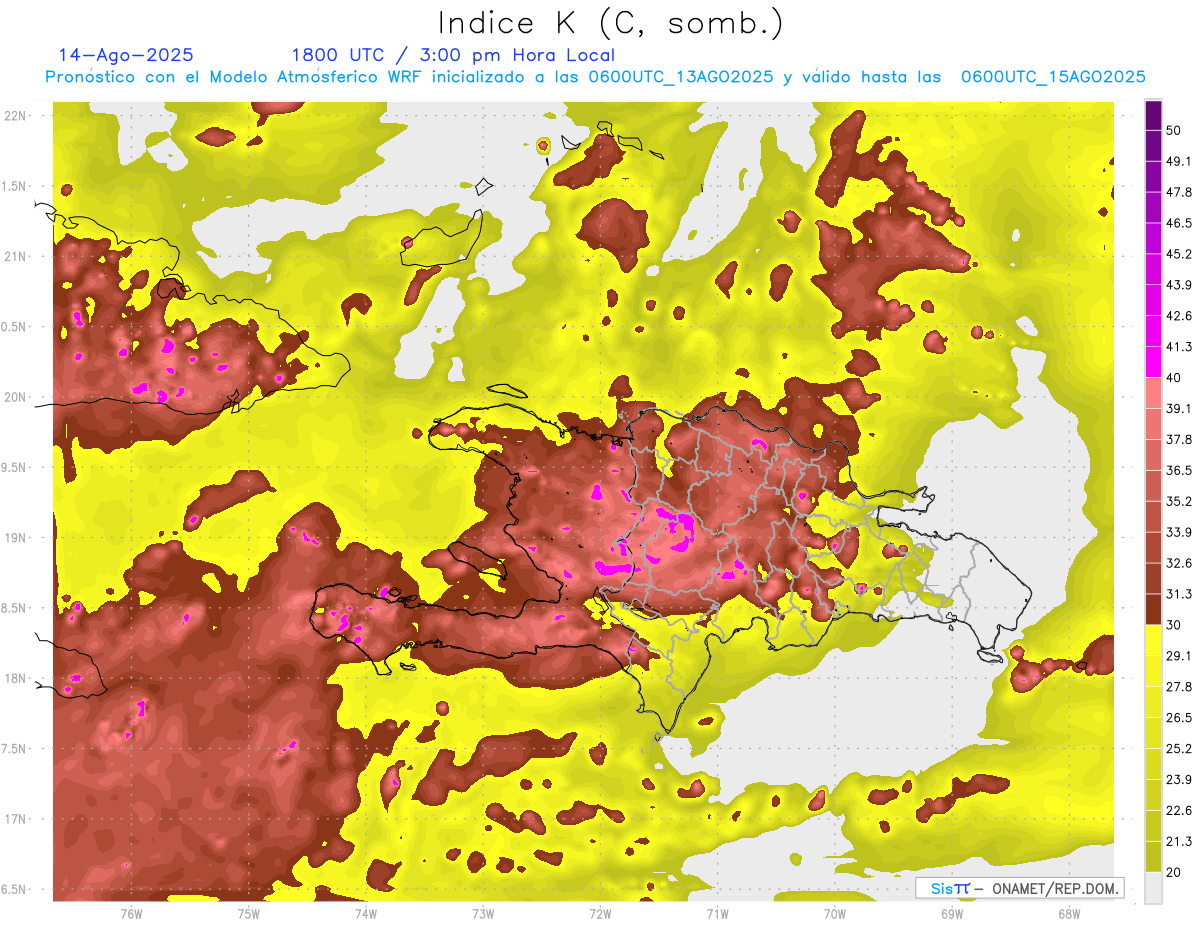The height and width of the screenshot is (927, 1200).
Task: Click the magenta colorbar swatch between 40 and 41.3
Action: click(x=1153, y=362)
